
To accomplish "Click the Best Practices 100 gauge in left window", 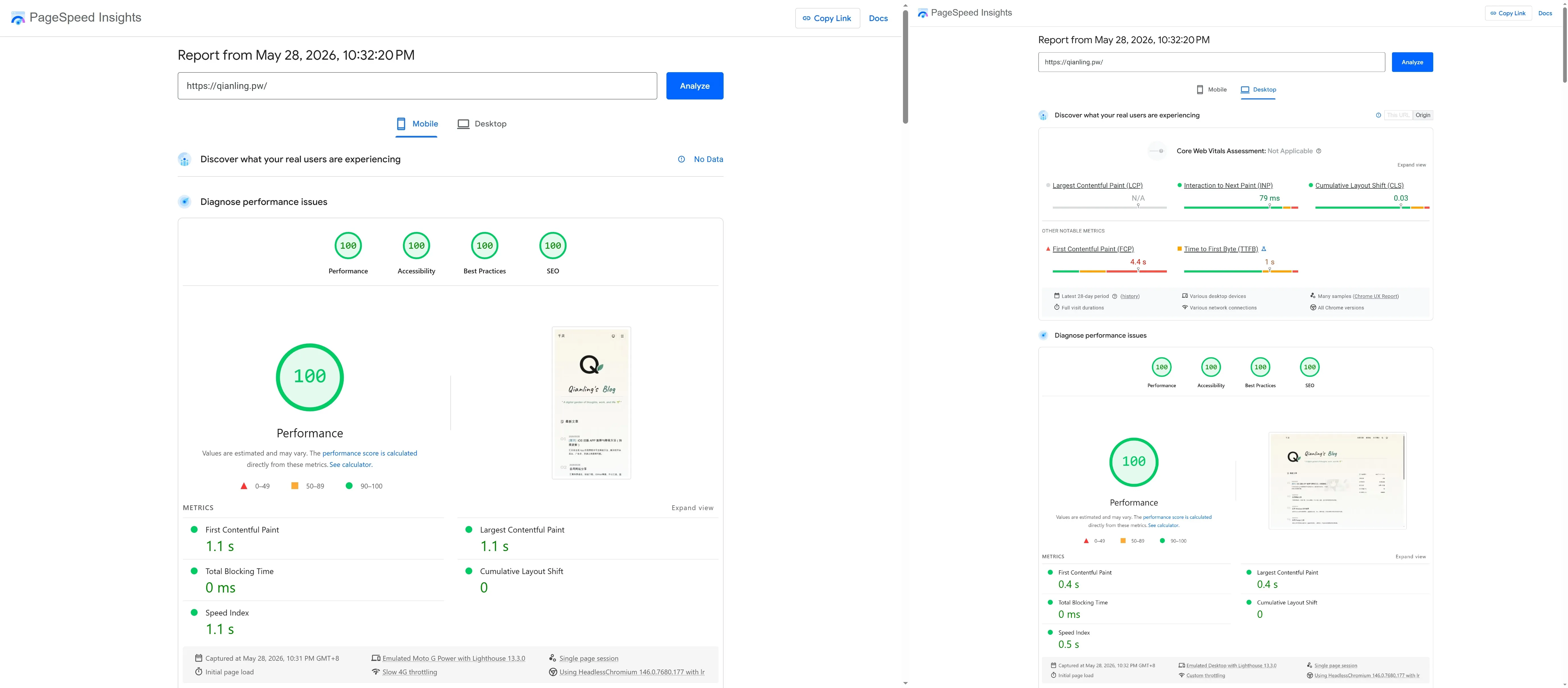I will (x=484, y=246).
